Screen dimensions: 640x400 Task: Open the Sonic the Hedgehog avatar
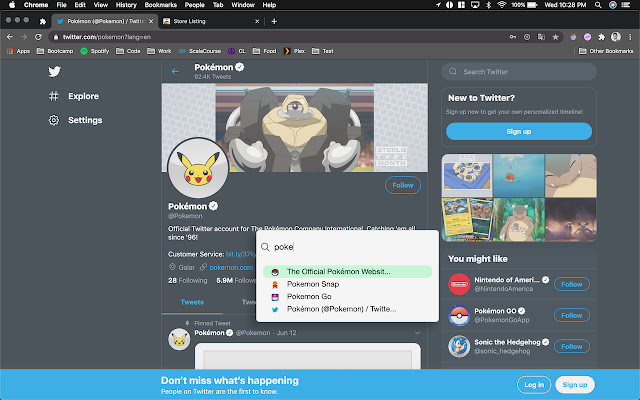[x=459, y=346]
